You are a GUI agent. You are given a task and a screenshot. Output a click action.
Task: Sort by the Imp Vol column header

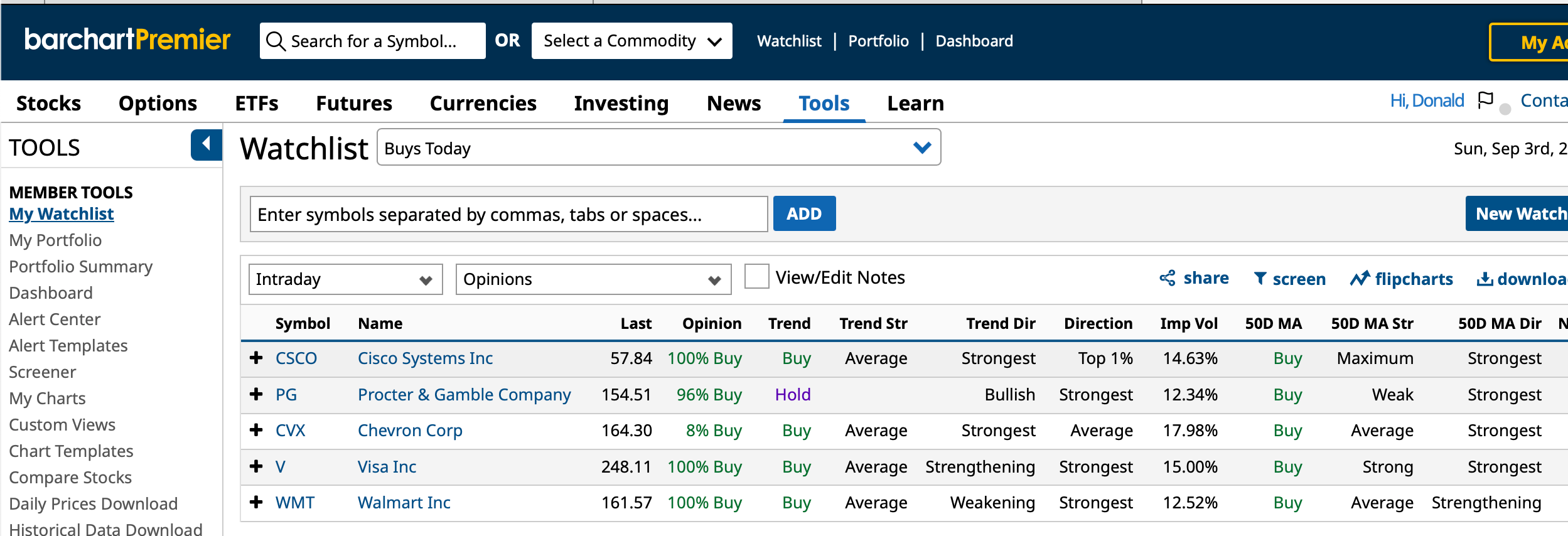tap(1189, 323)
